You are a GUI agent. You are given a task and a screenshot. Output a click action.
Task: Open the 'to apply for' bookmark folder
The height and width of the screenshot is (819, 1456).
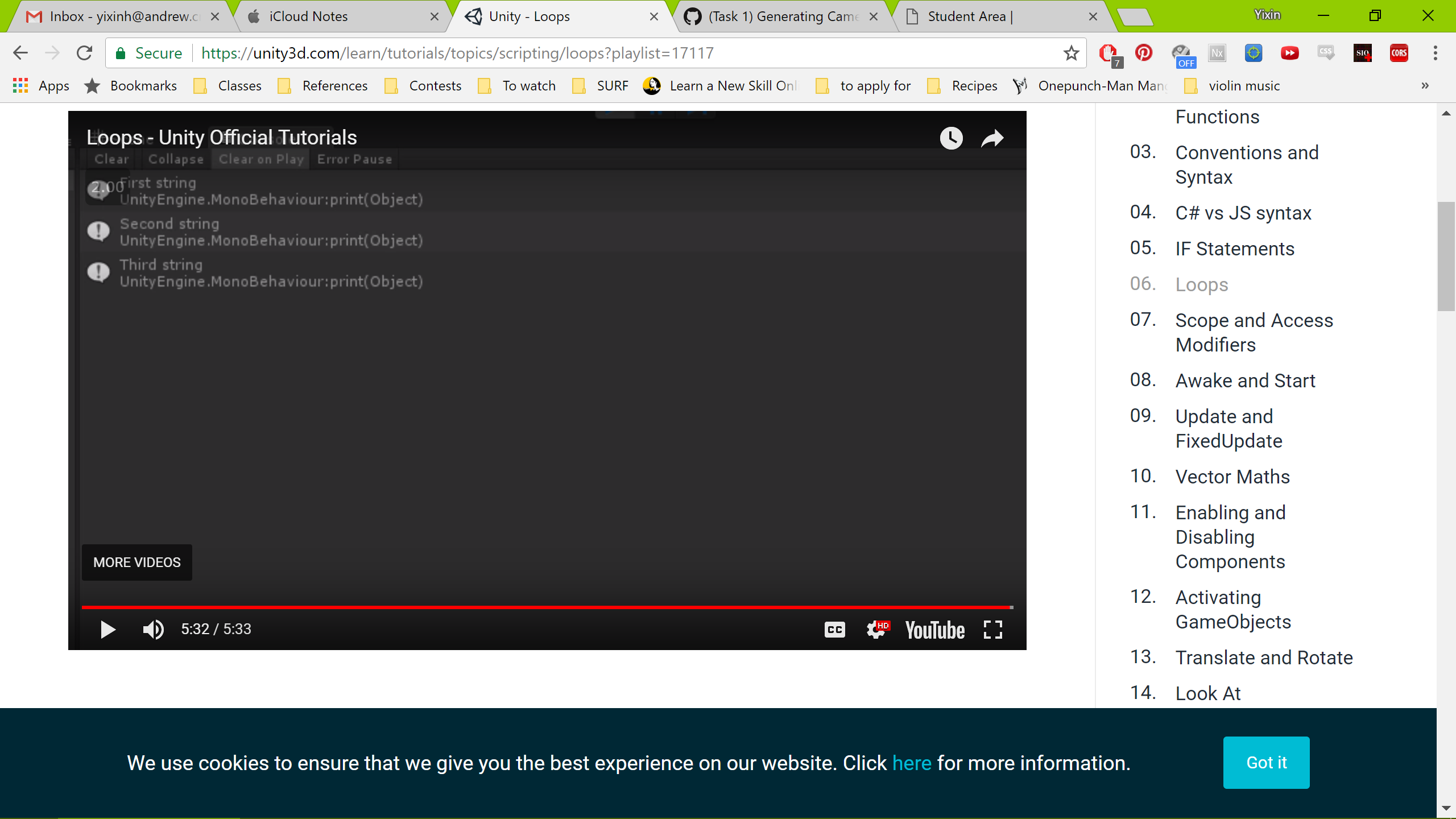(863, 86)
